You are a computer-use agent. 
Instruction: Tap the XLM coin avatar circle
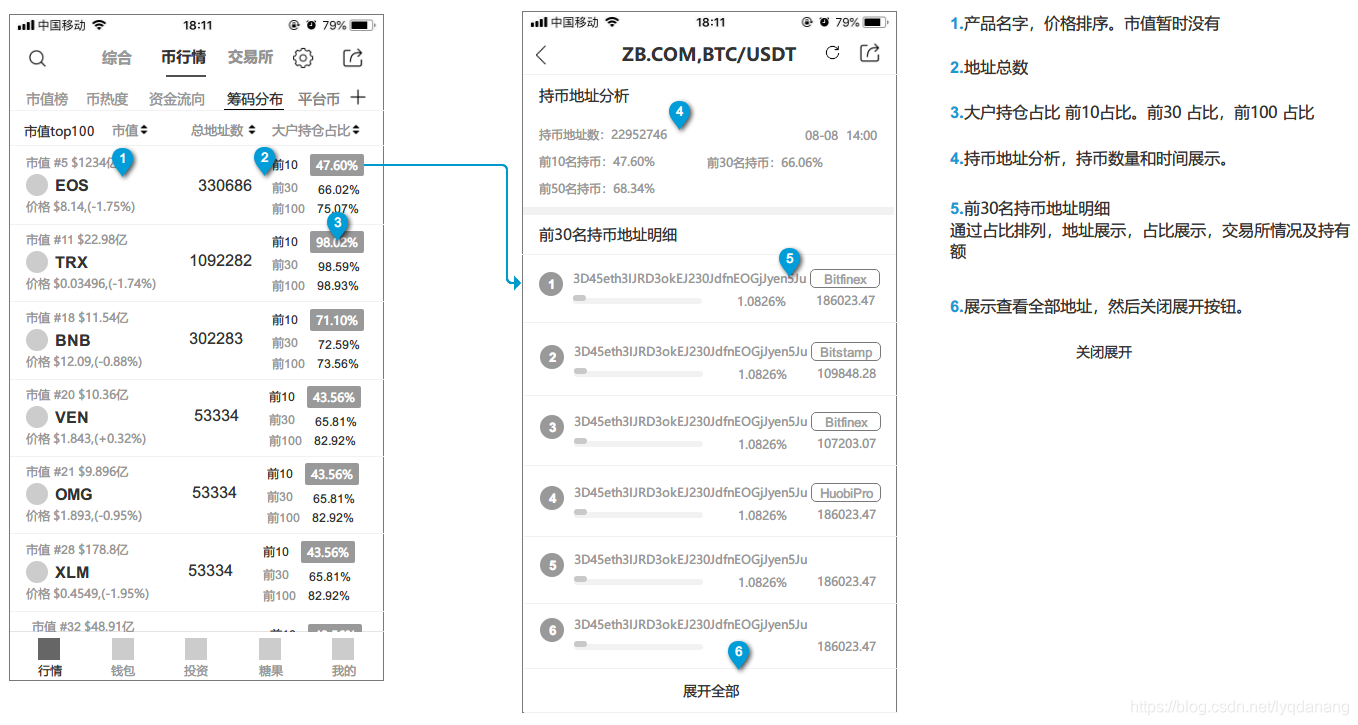coord(37,572)
